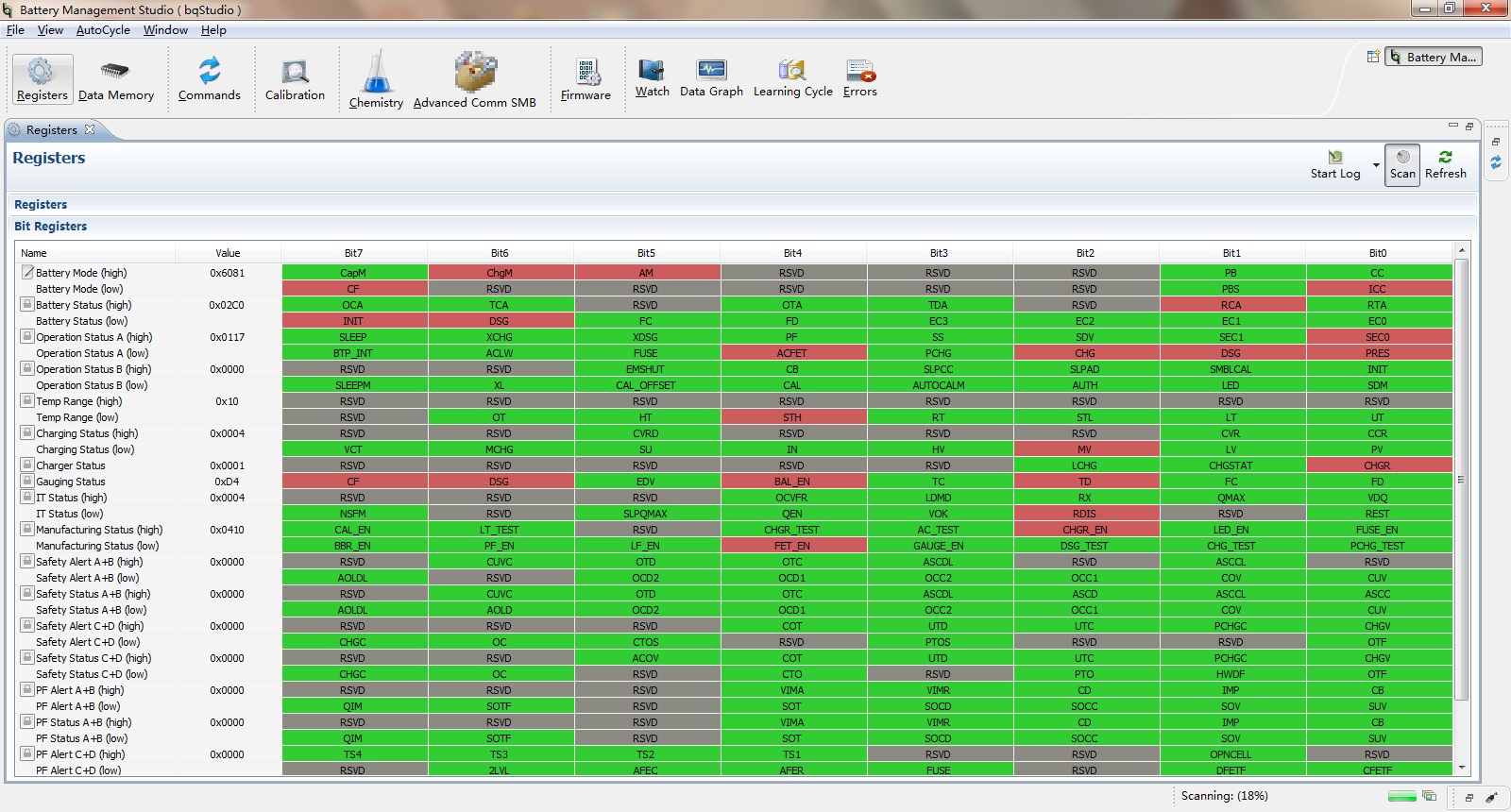Open the AutoCycle menu
The width and height of the screenshot is (1511, 812).
click(103, 30)
